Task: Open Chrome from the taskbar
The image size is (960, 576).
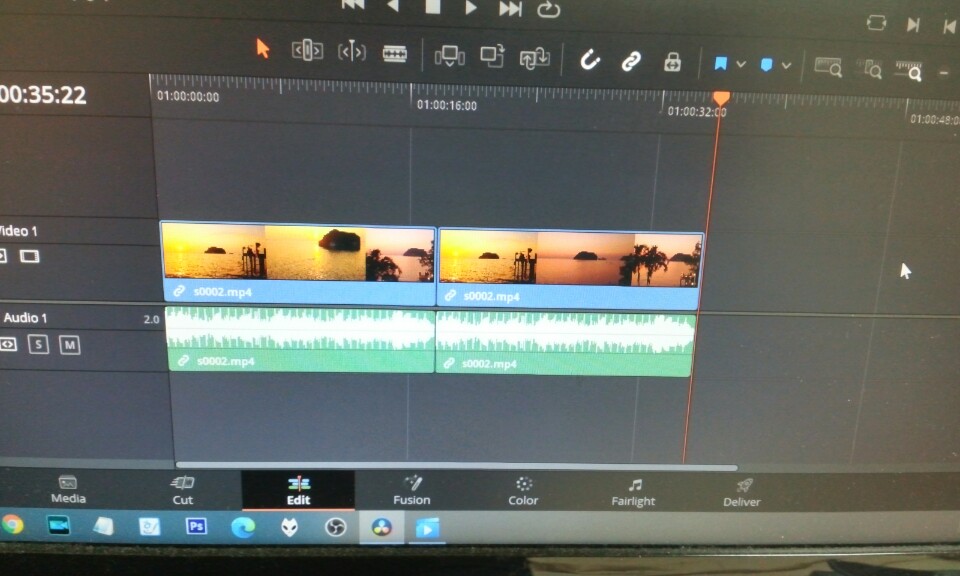Action: point(12,525)
